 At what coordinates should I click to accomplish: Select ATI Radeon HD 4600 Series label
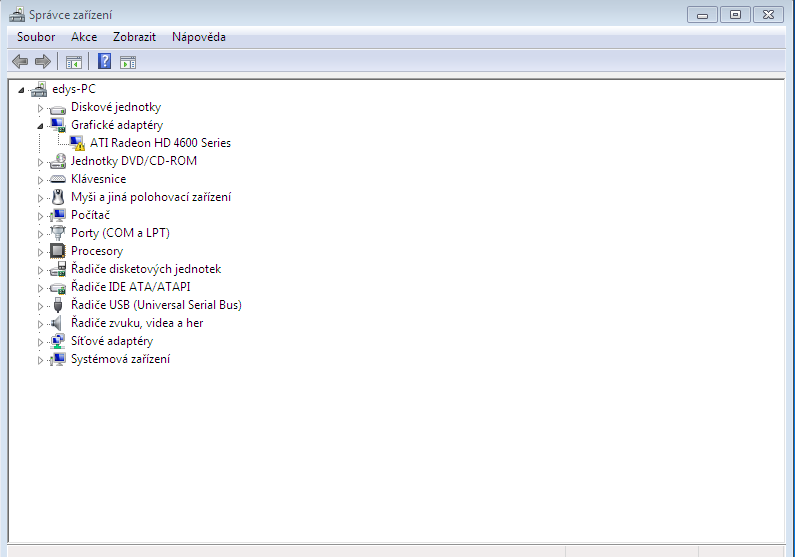tap(160, 143)
